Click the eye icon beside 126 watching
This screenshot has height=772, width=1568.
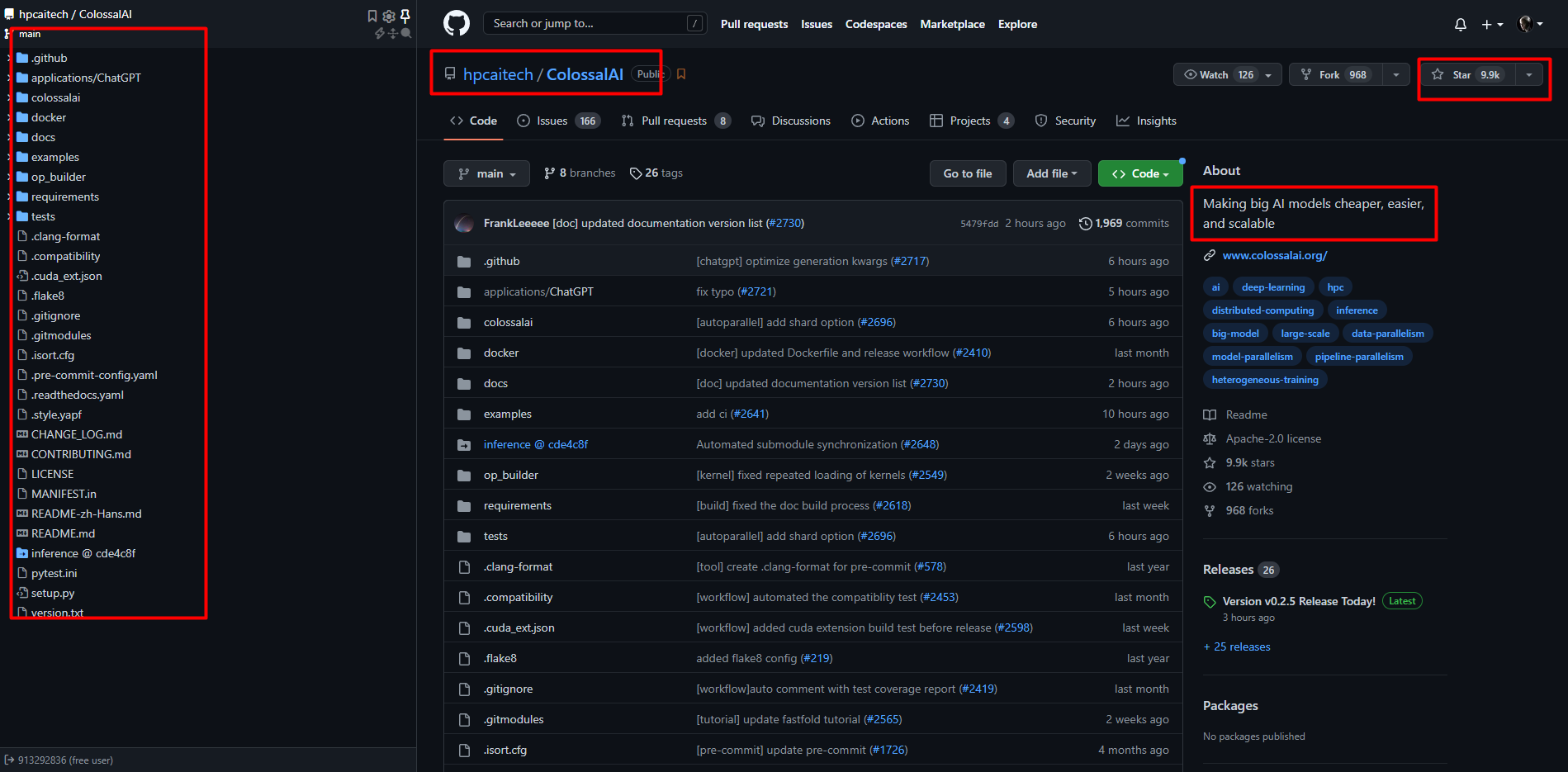(1210, 487)
